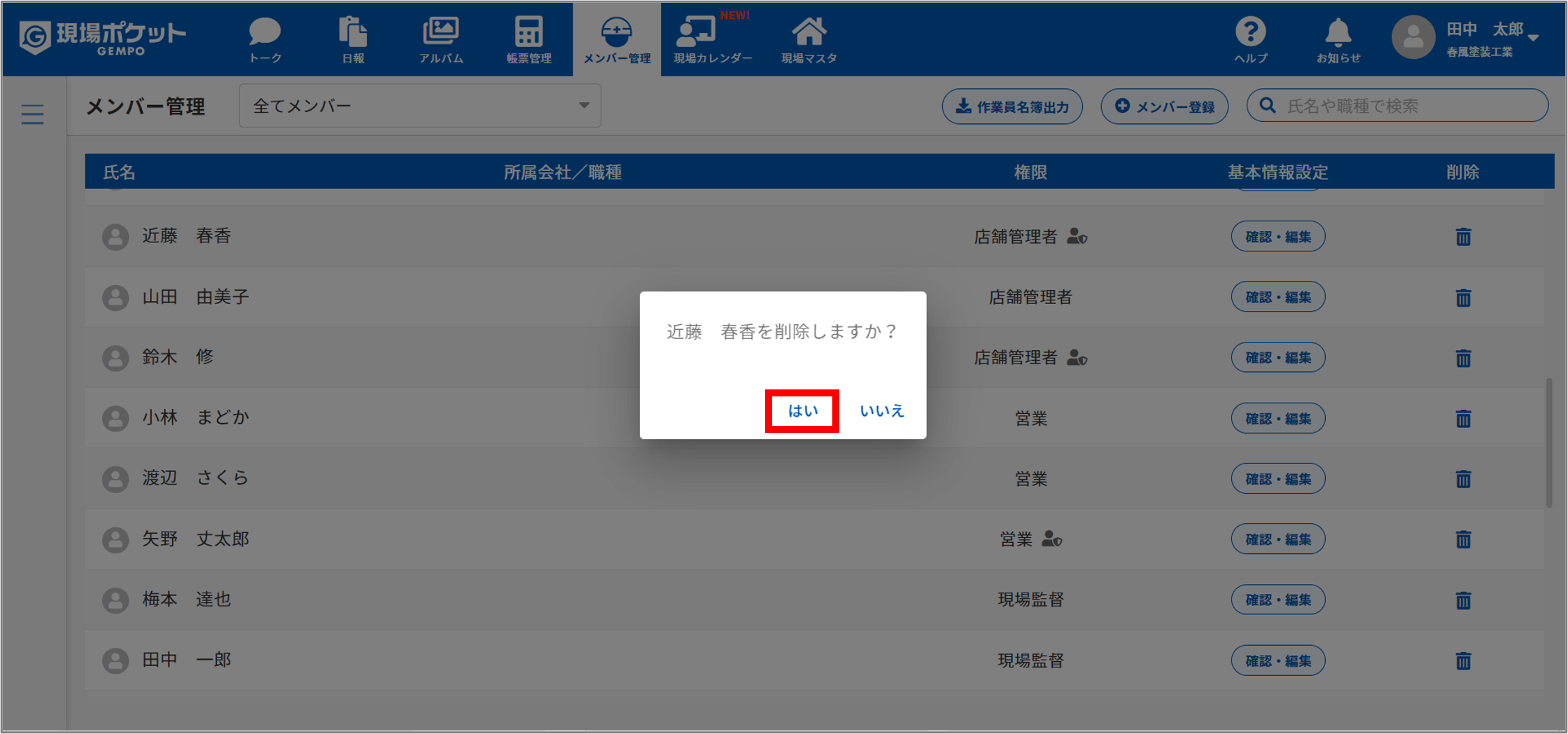Cancel deletion with the いいえ button

pyautogui.click(x=882, y=410)
